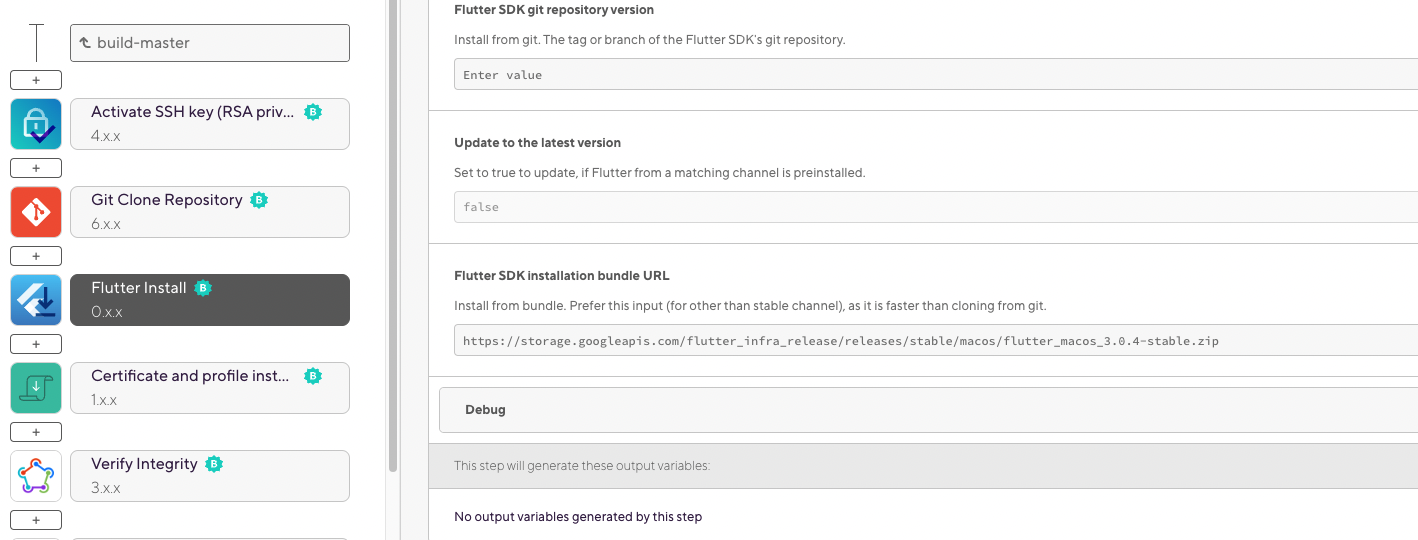Click the Update to latest version field

[936, 207]
